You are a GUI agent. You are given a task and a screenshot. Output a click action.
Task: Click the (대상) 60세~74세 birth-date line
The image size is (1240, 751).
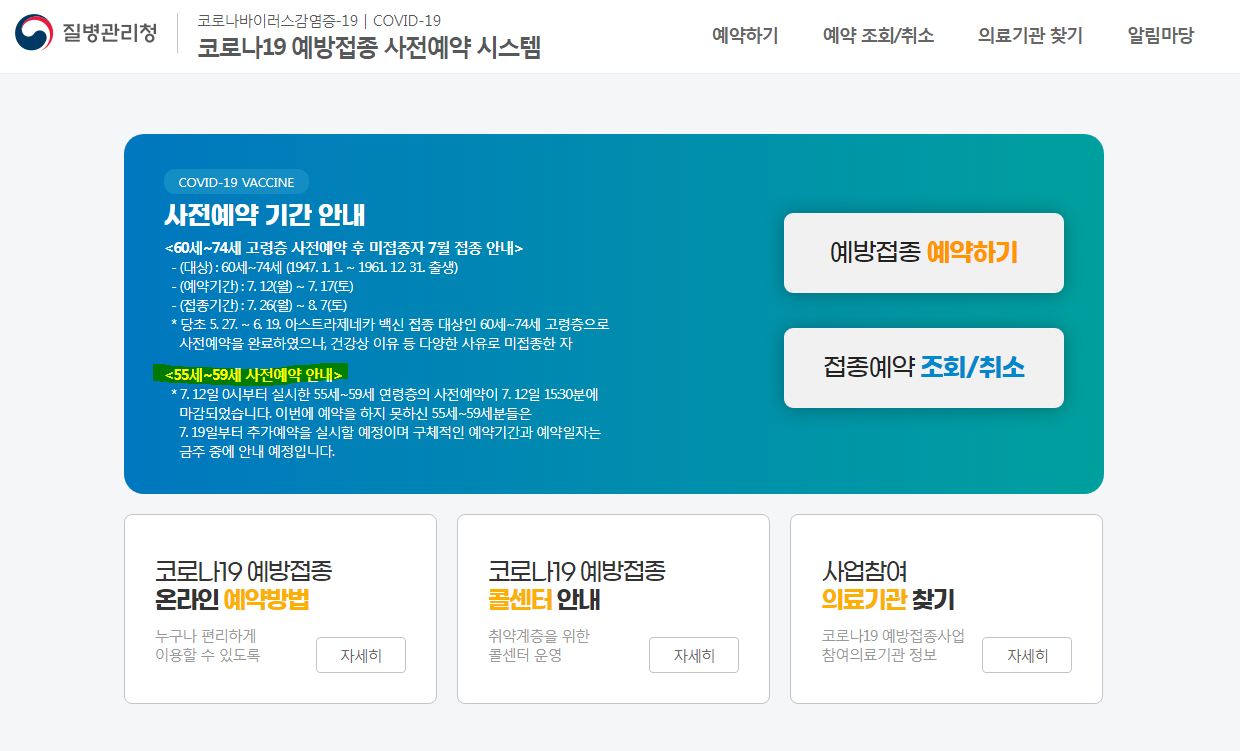pyautogui.click(x=314, y=267)
